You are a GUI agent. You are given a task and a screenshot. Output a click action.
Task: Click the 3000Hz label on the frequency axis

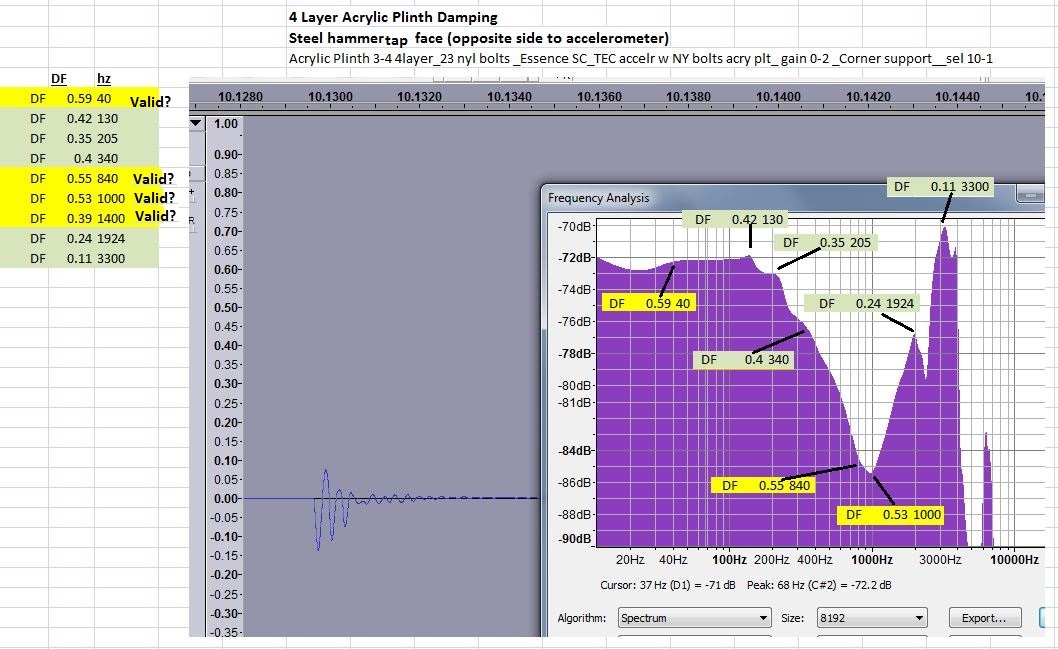(x=941, y=559)
